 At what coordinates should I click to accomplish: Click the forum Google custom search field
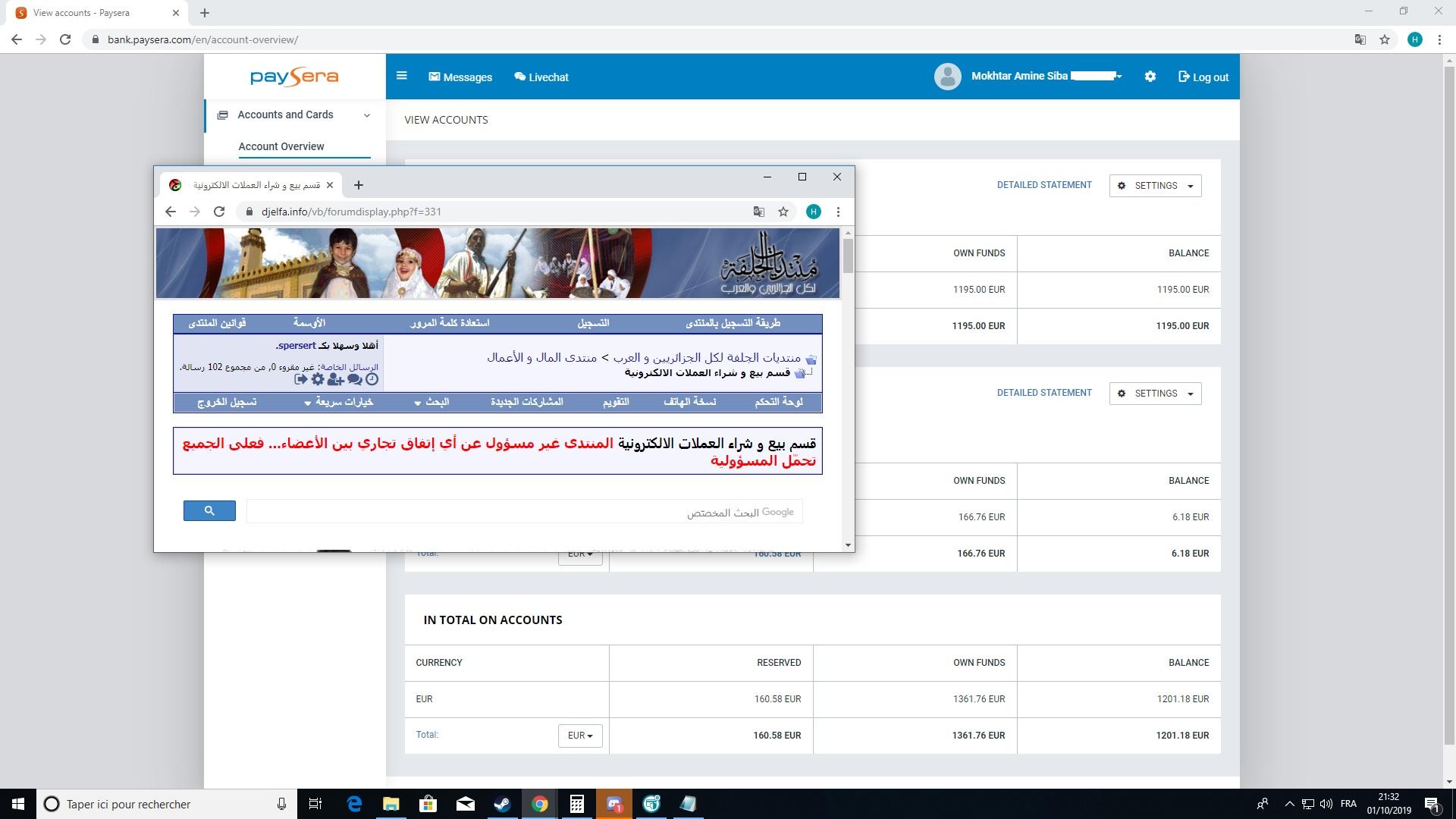(523, 512)
